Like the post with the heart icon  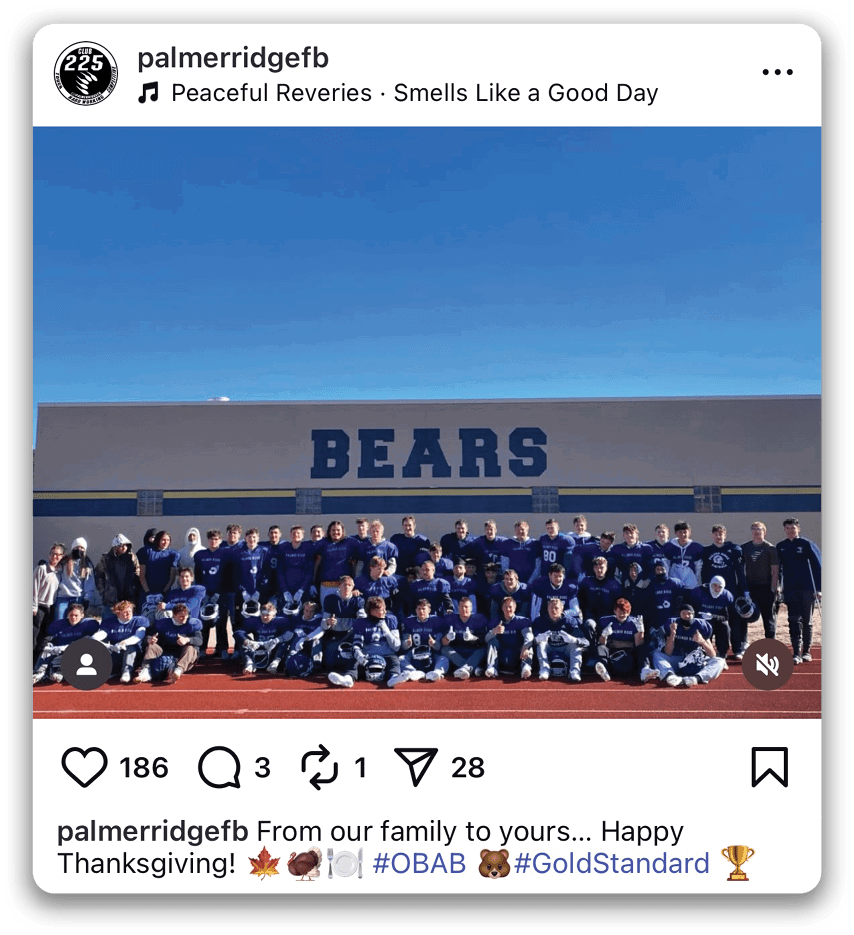tap(85, 767)
